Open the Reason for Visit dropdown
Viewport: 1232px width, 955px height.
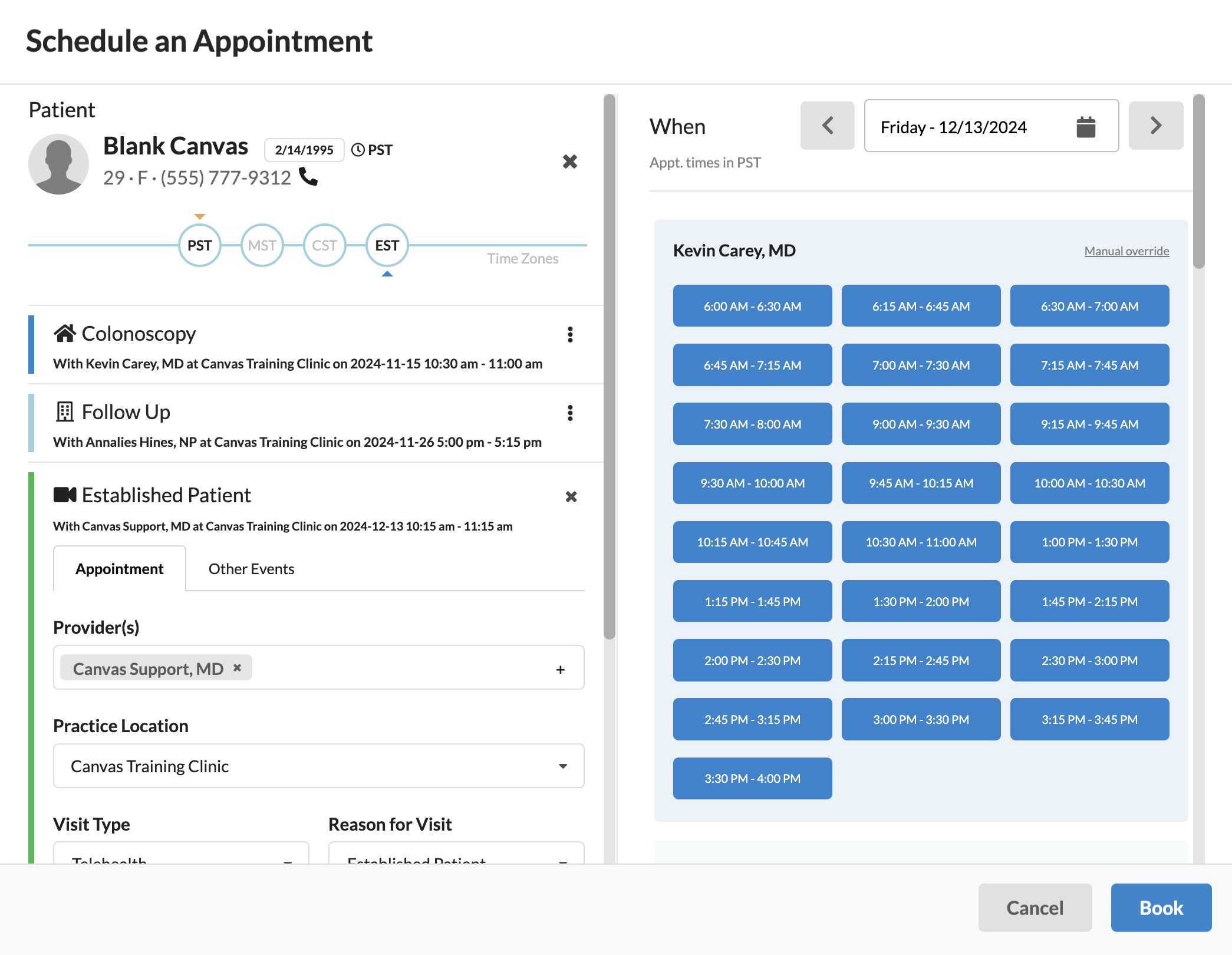pyautogui.click(x=456, y=855)
